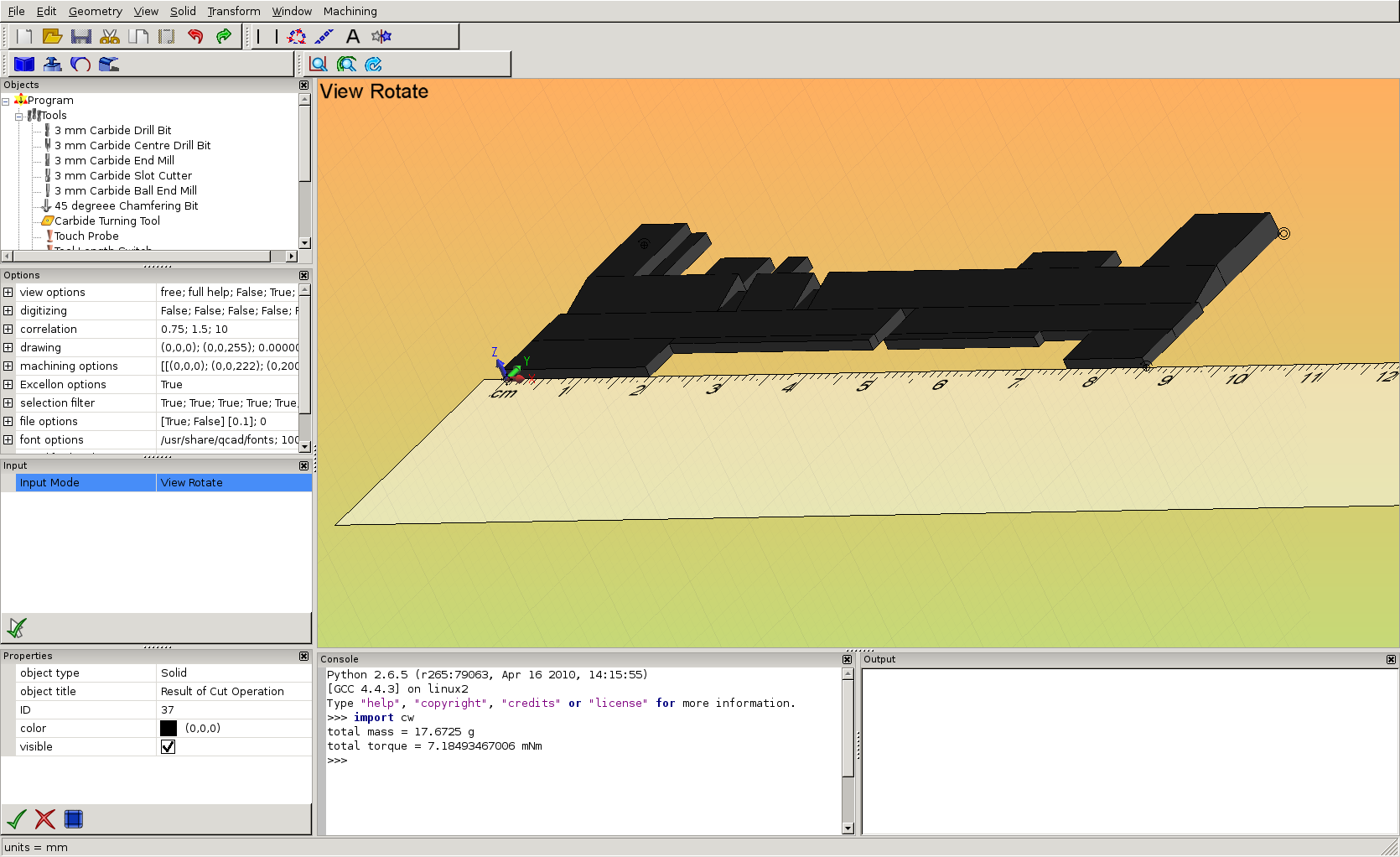This screenshot has height=857, width=1400.
Task: Close the Console panel
Action: 847,659
